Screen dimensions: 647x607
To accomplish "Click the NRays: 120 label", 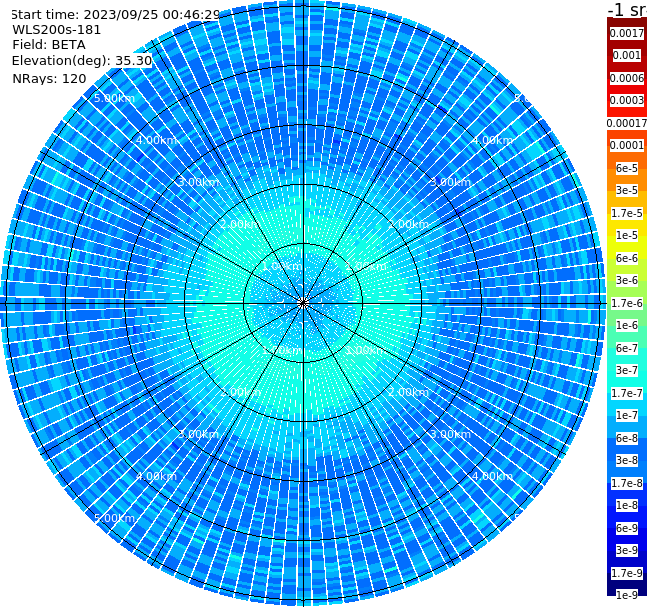I will pos(49,78).
